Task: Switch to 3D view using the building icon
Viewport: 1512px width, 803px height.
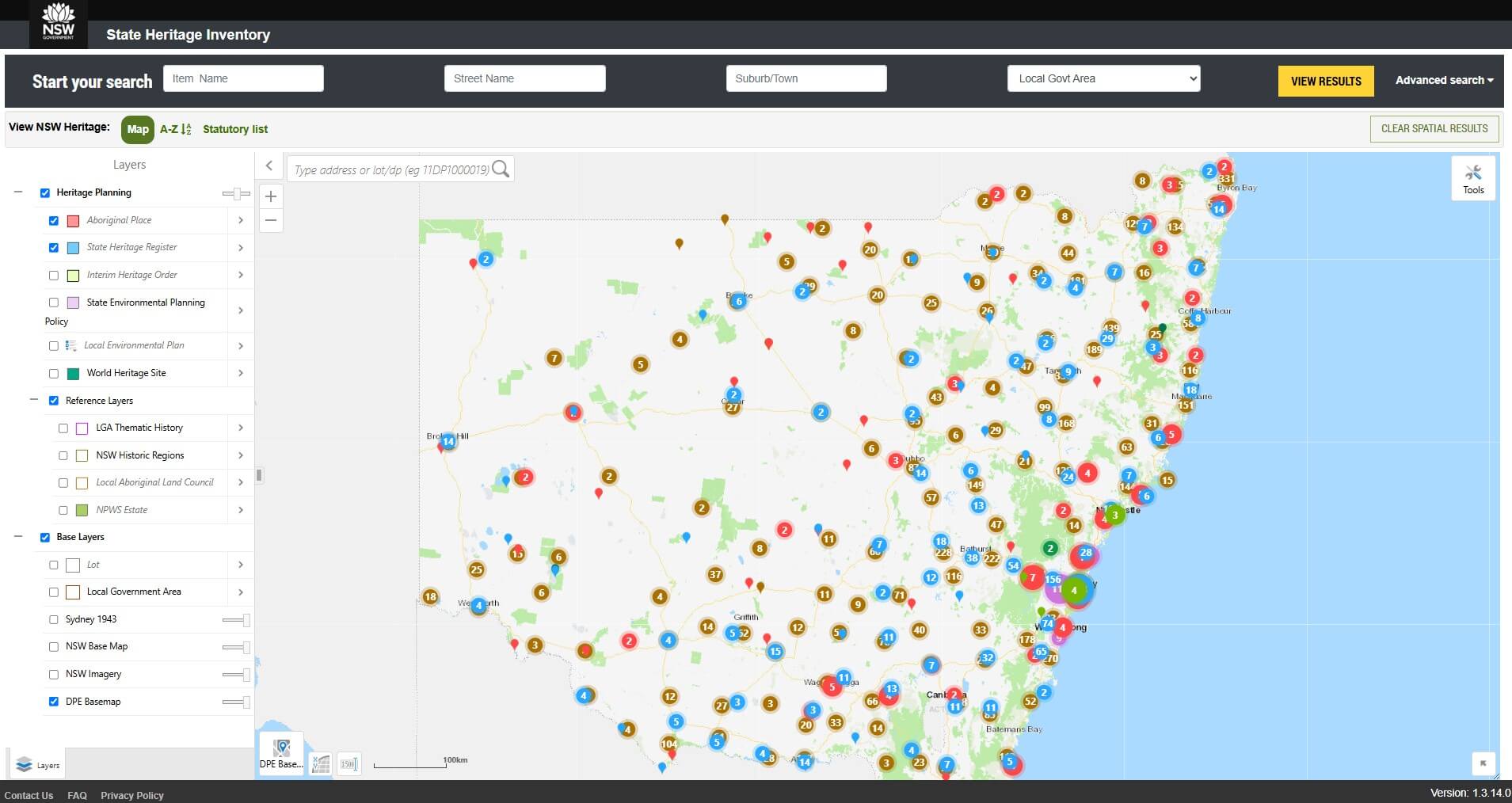Action: click(x=321, y=763)
